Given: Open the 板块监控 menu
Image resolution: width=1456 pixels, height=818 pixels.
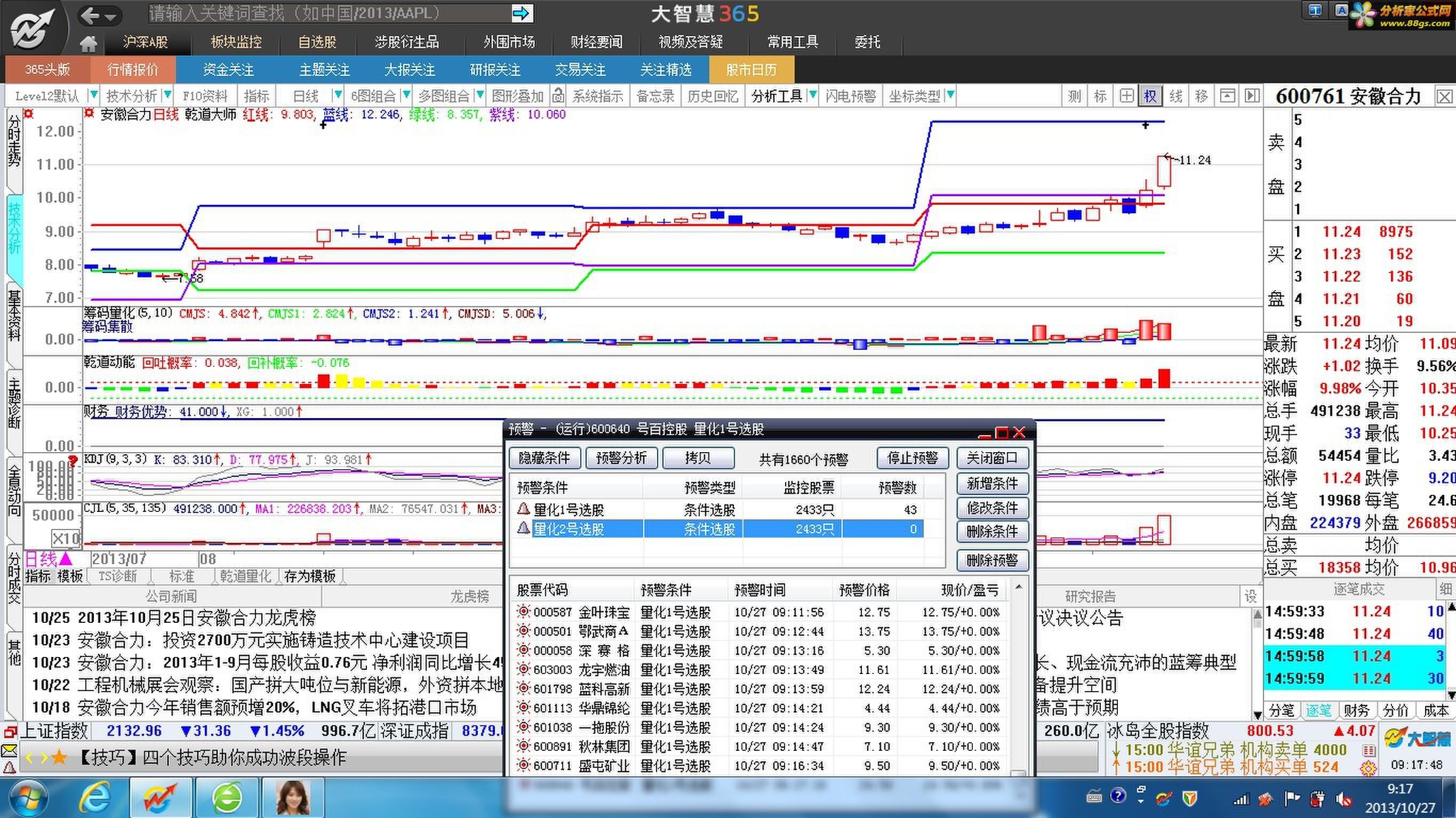Looking at the screenshot, I should click(x=236, y=42).
